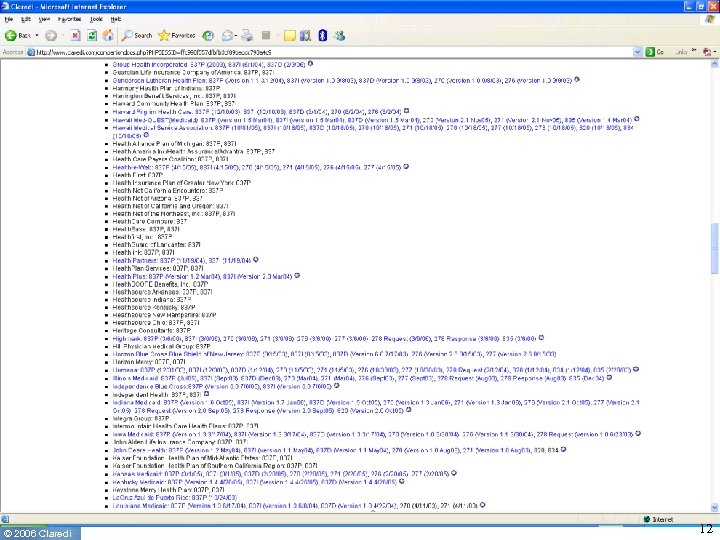Image resolution: width=720 pixels, height=540 pixels.
Task: Open the Research books icon
Action: [305, 35]
